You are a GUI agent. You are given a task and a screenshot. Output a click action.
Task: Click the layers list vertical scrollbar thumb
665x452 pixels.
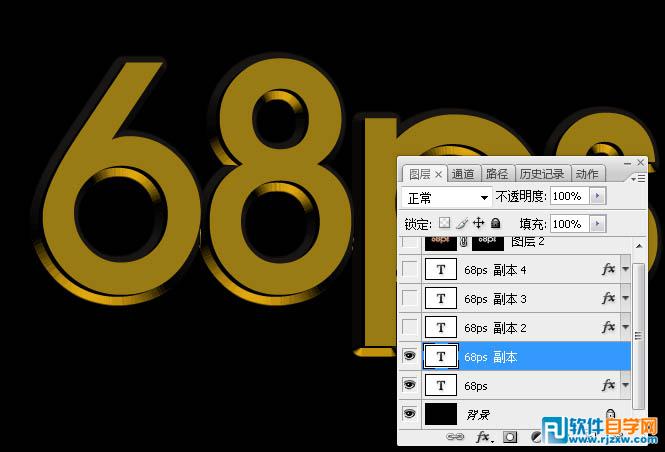pos(639,336)
